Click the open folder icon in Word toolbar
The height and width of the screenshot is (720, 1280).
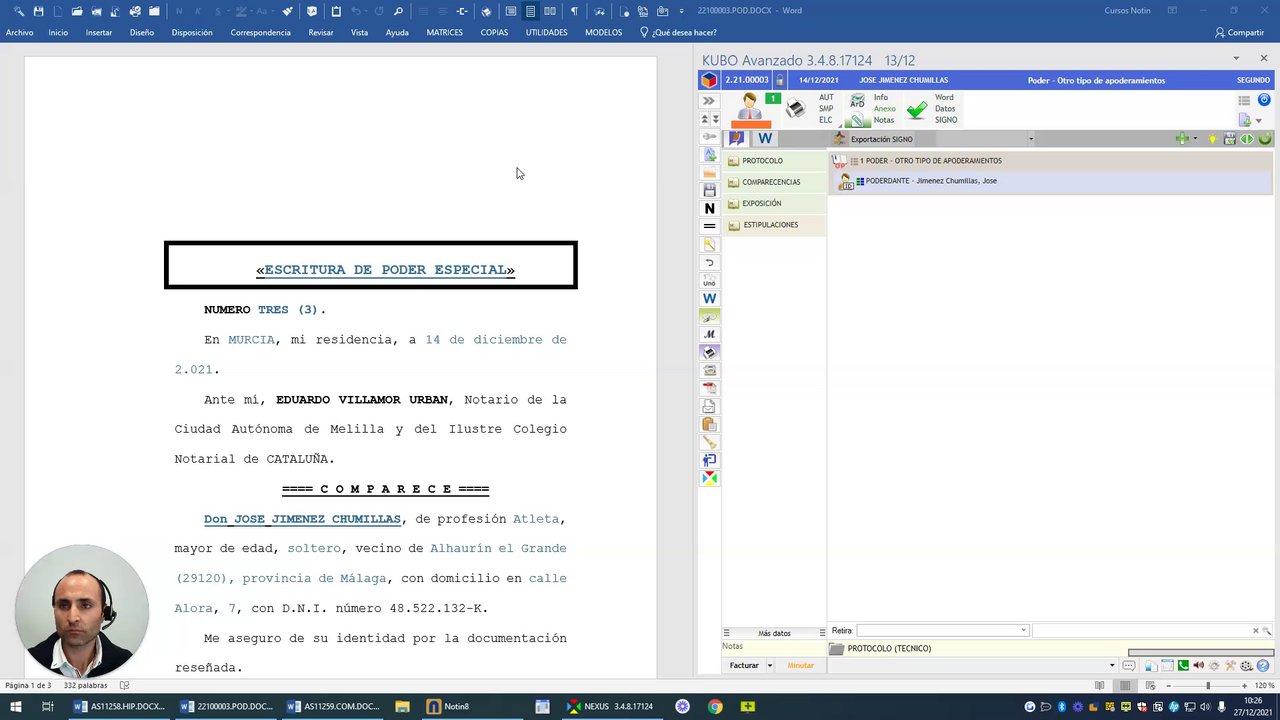tap(77, 11)
